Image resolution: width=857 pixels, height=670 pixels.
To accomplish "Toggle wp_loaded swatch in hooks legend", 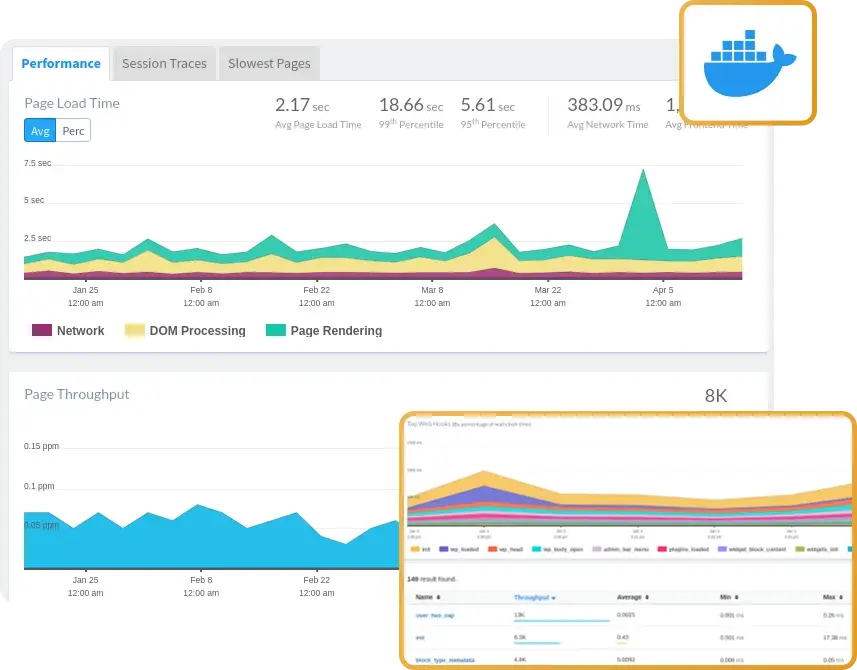I will pyautogui.click(x=443, y=549).
